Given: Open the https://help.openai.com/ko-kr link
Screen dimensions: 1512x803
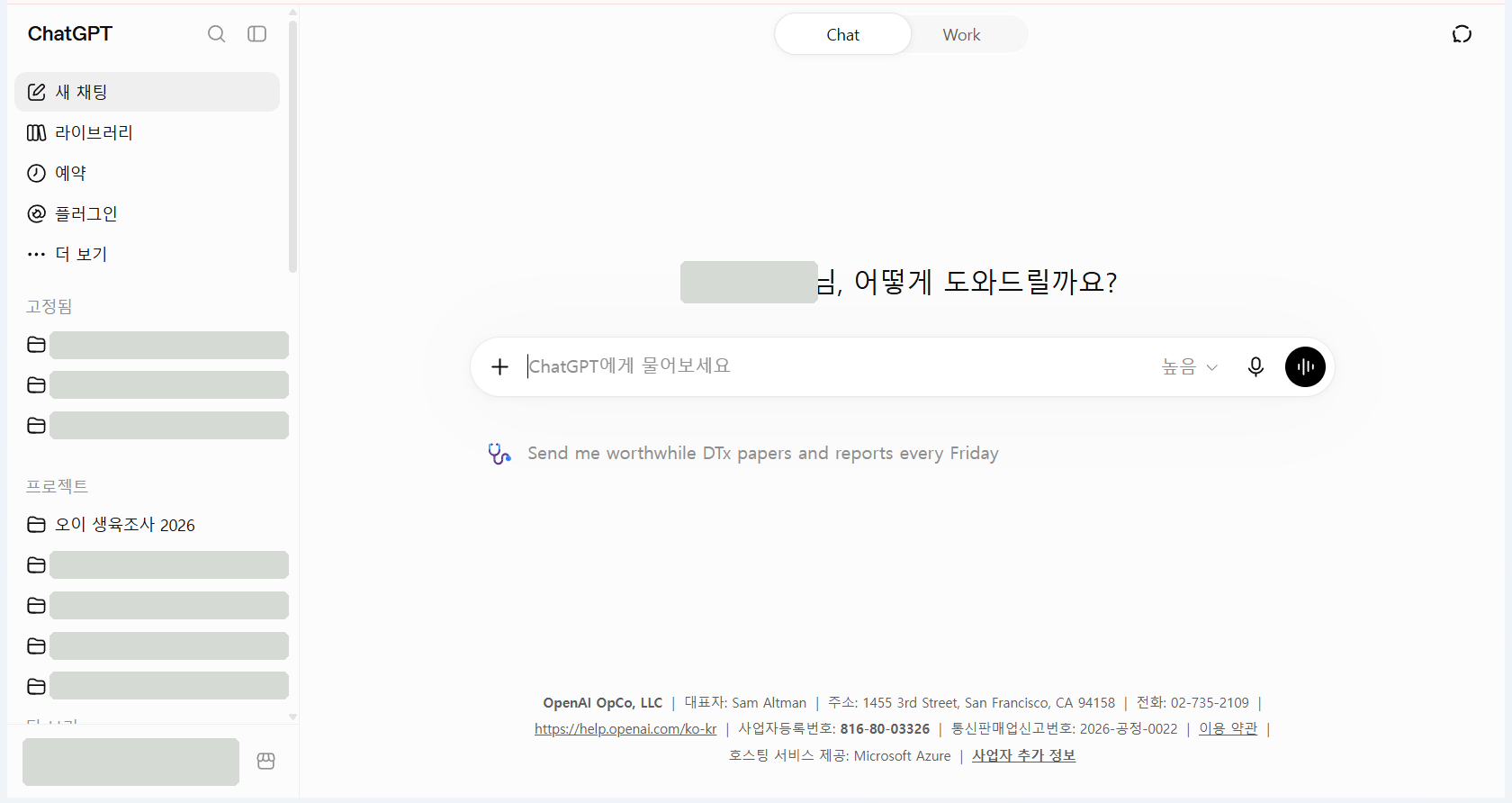Looking at the screenshot, I should [625, 729].
